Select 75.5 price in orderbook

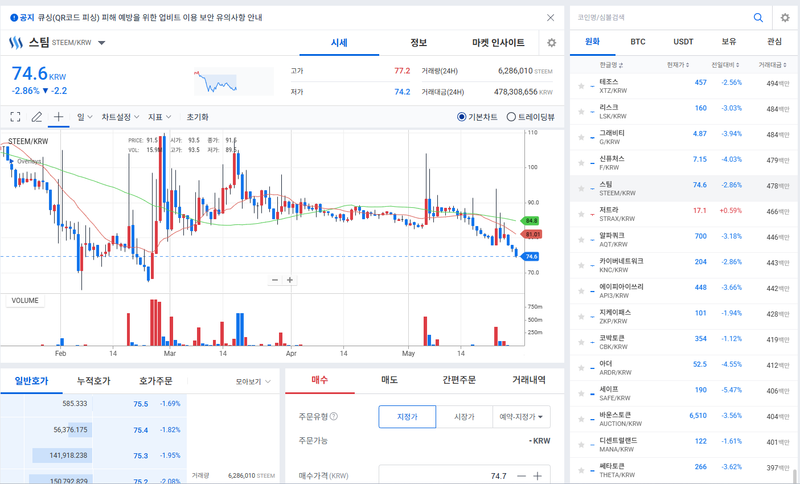point(141,404)
